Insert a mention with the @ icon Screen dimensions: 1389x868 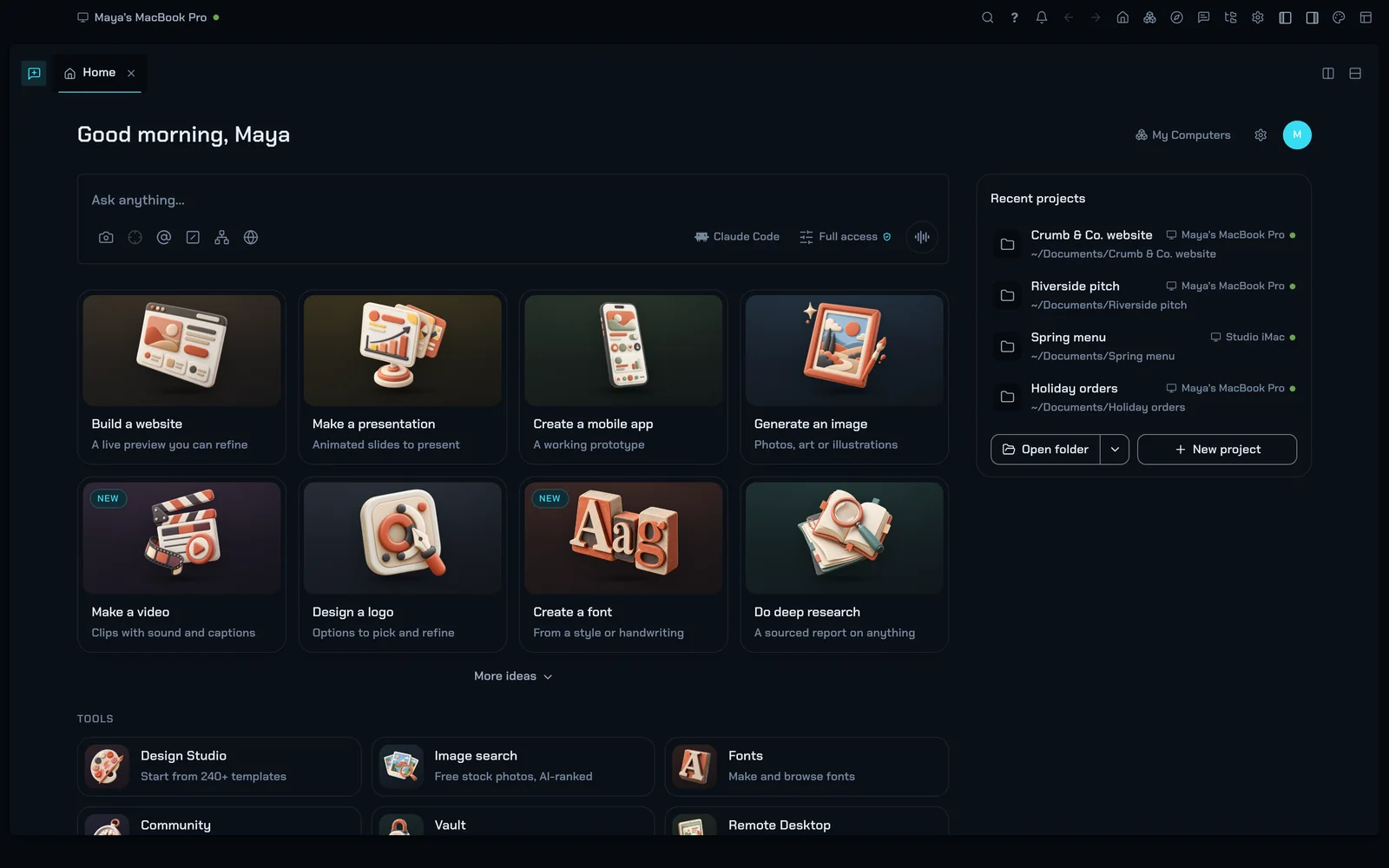(164, 237)
